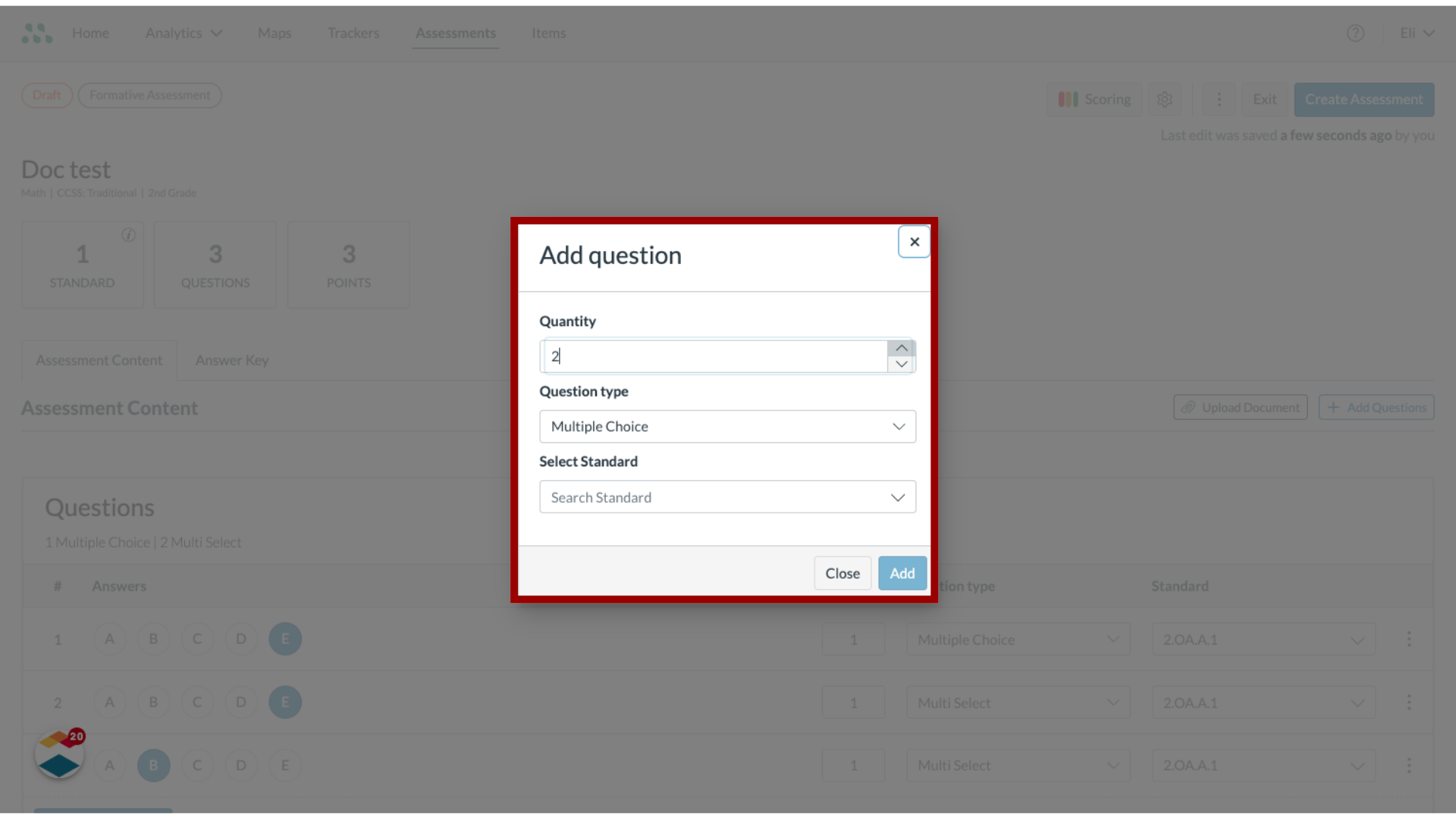This screenshot has height=819, width=1456.
Task: Click the three-dot overflow menu icon
Action: pyautogui.click(x=1219, y=99)
